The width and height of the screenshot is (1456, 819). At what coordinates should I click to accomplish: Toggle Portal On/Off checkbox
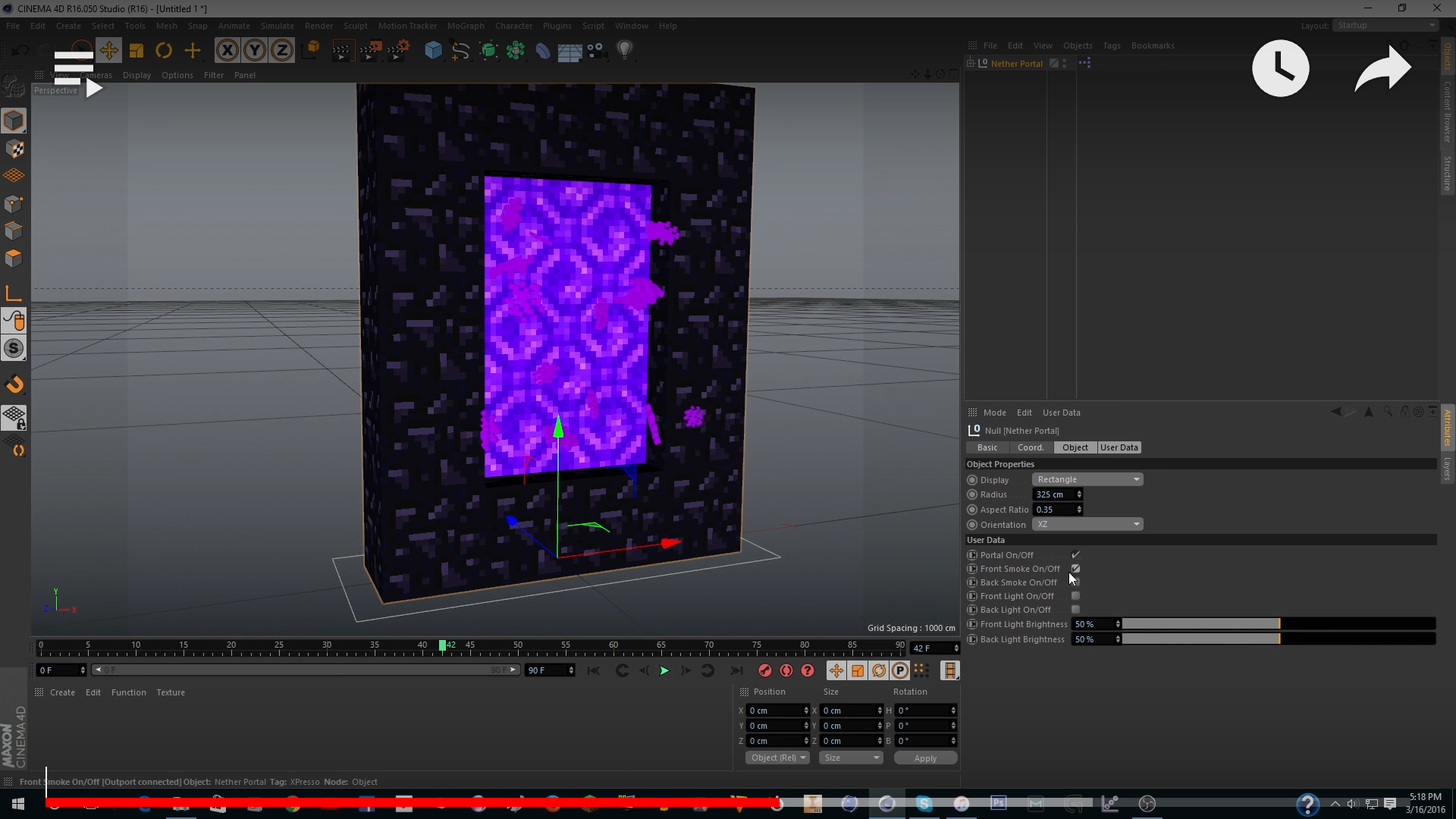pos(1075,555)
